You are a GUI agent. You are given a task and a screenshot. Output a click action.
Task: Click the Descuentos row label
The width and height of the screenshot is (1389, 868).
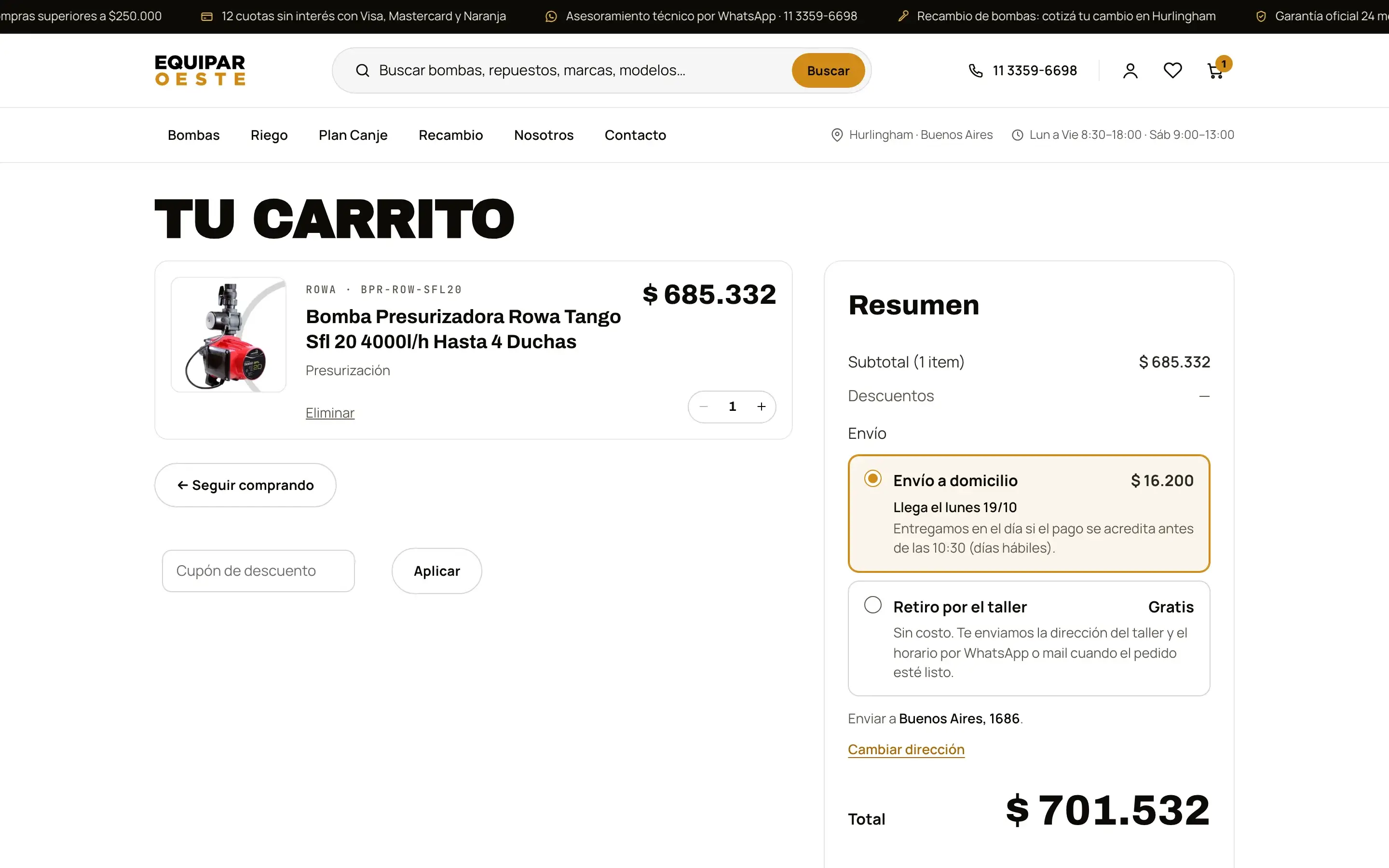pos(891,396)
